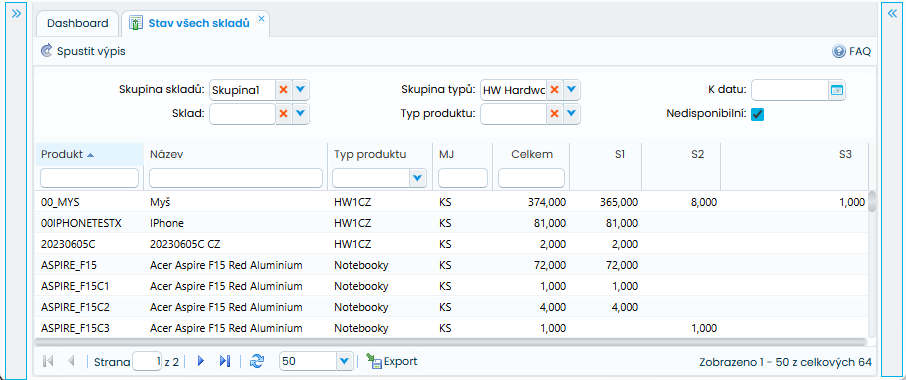
Task: Go to the first page
Action: point(49,362)
